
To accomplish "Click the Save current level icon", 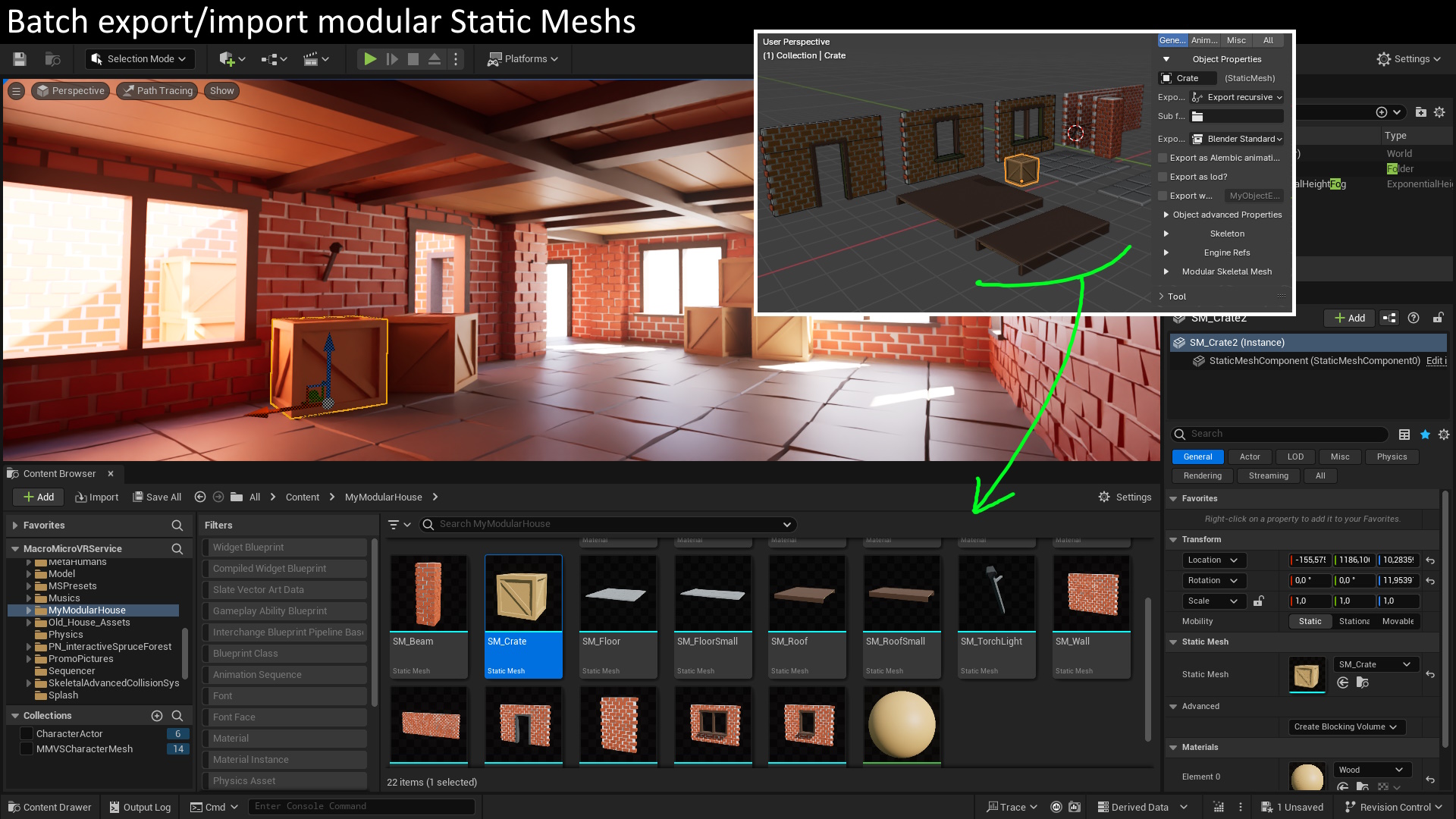I will point(20,59).
